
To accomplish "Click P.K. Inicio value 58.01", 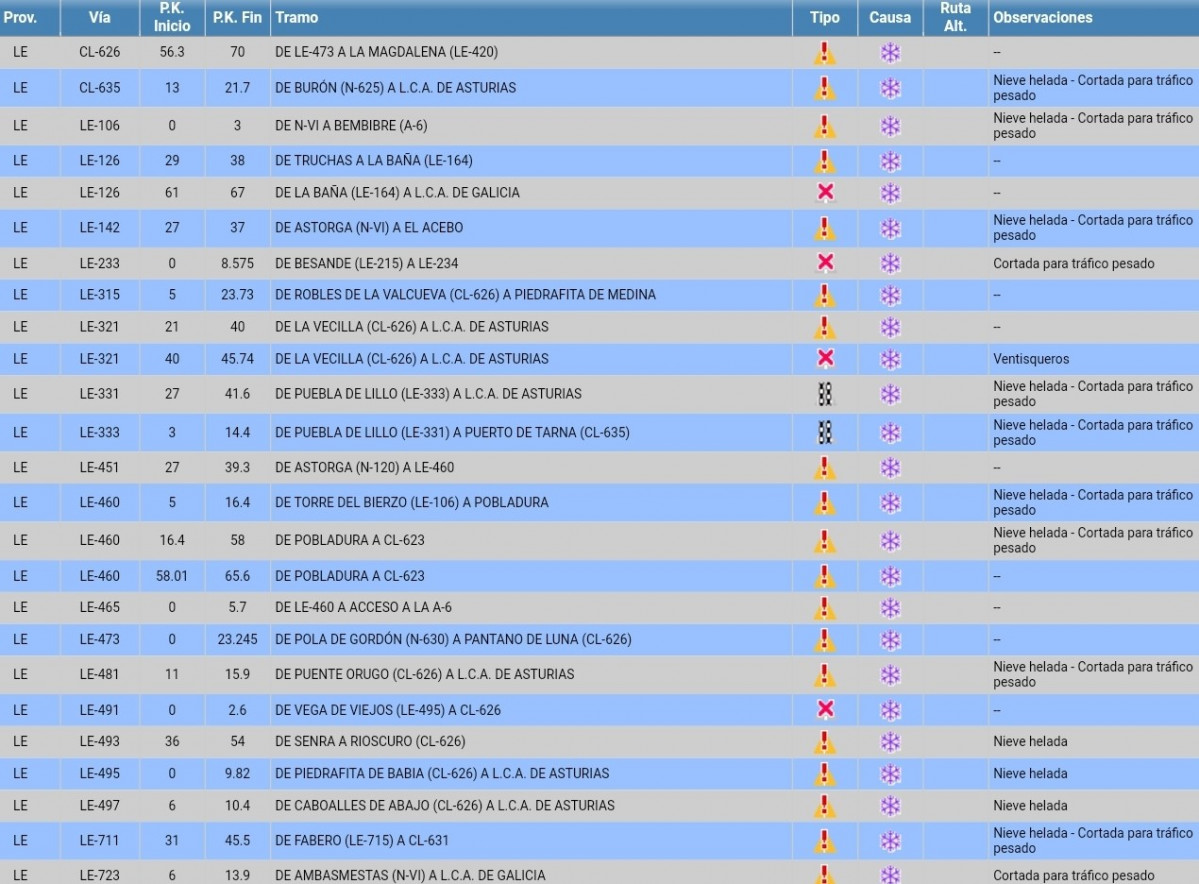I will [x=172, y=576].
